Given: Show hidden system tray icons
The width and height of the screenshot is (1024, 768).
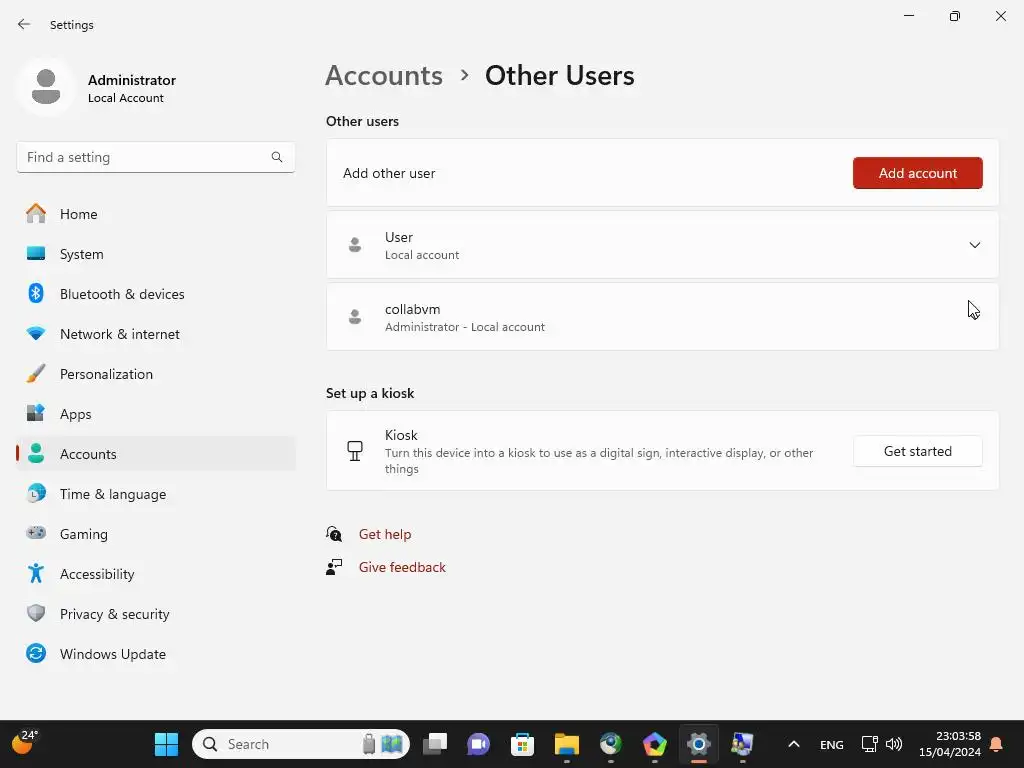Looking at the screenshot, I should tap(793, 744).
